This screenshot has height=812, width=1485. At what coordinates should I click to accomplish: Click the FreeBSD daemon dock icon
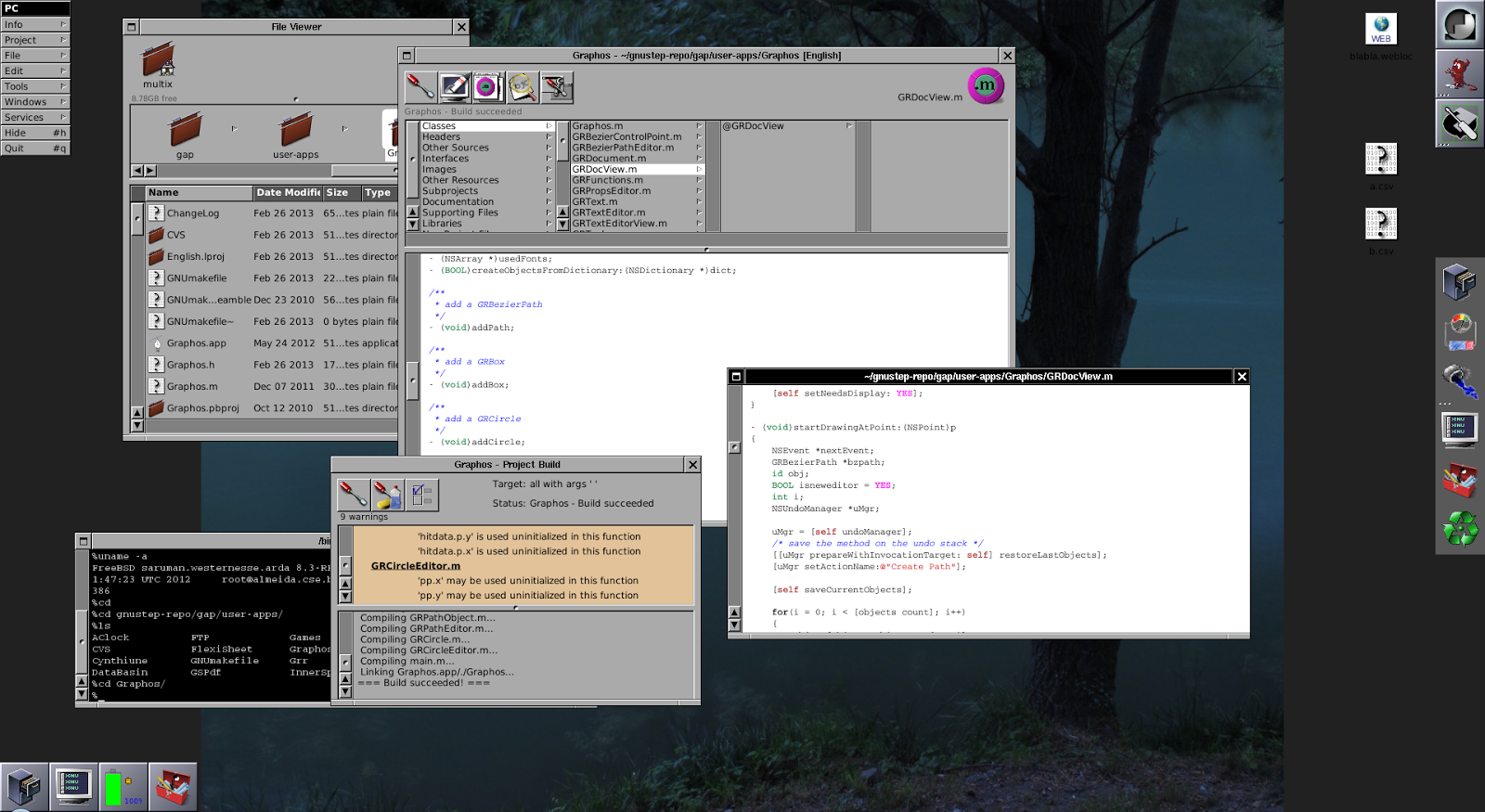tap(1460, 73)
